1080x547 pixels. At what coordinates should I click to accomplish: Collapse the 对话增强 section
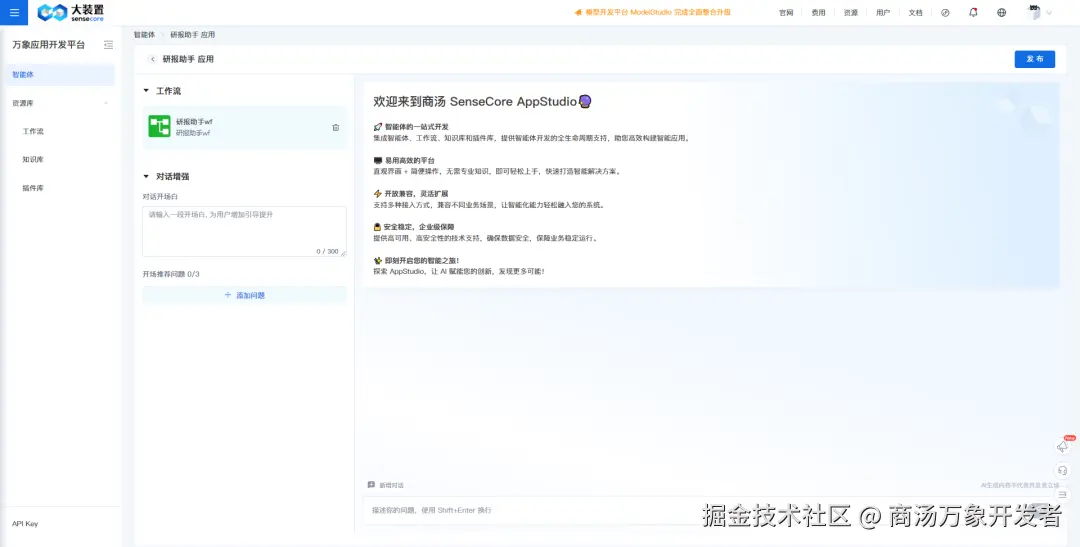click(x=146, y=176)
